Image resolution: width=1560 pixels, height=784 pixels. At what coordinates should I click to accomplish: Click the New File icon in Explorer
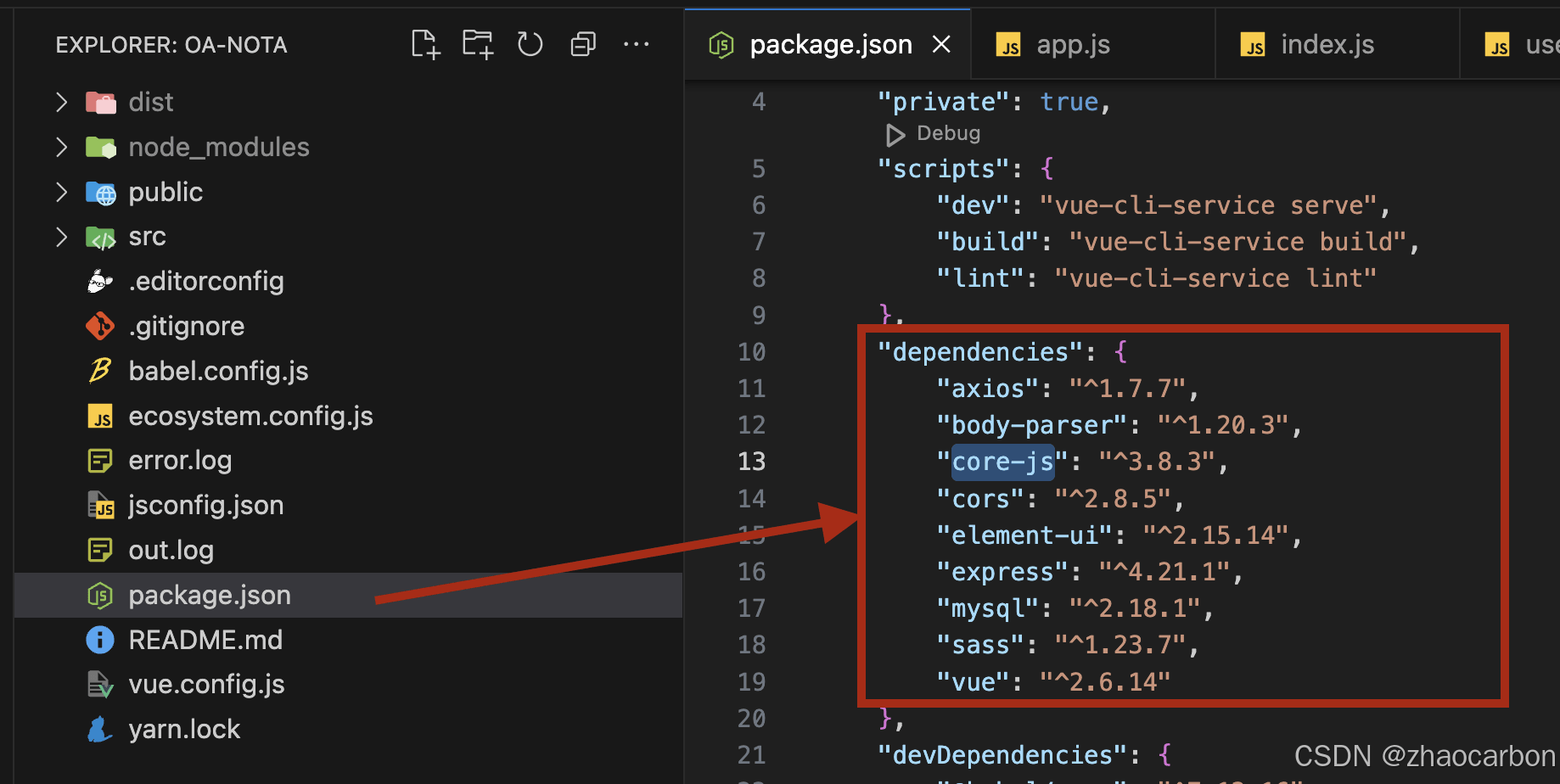(425, 44)
